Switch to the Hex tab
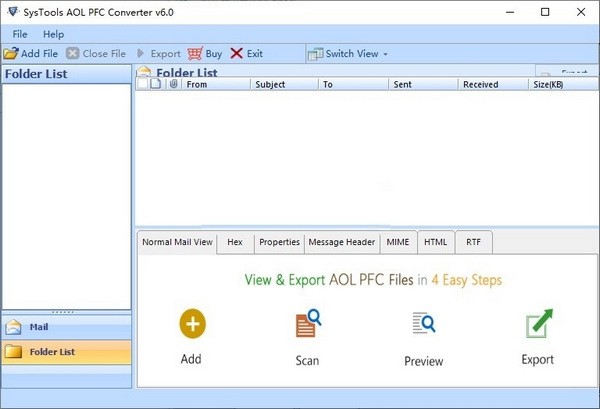600x409 pixels. click(x=235, y=242)
